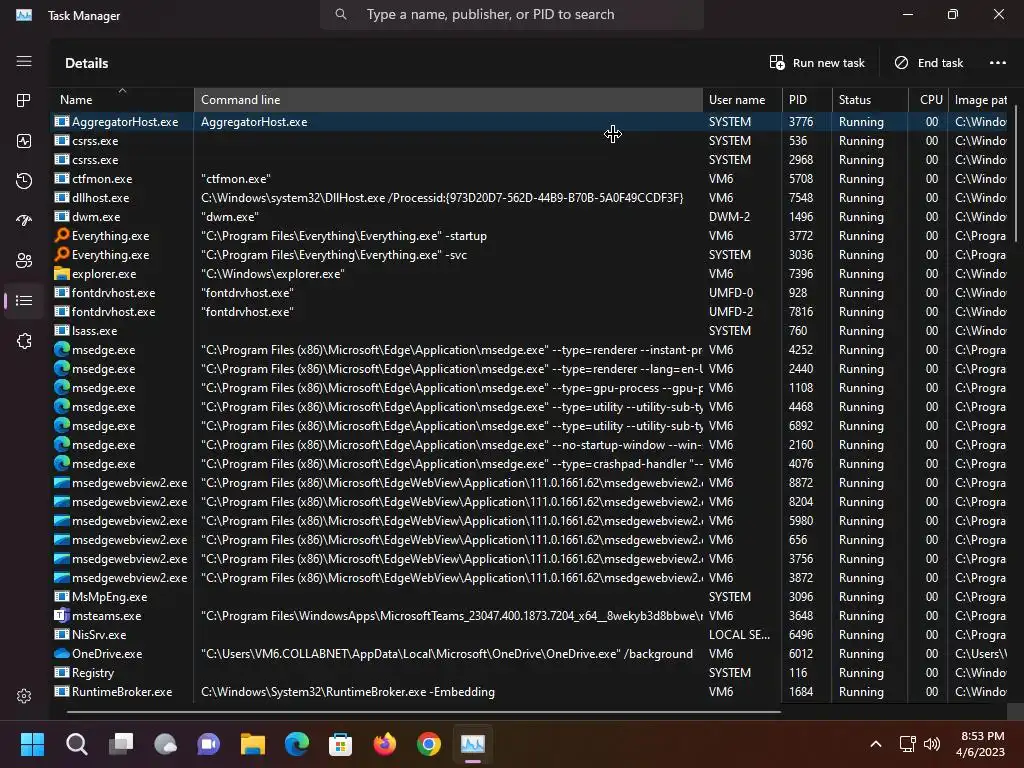Open Task View from taskbar
This screenshot has width=1024, height=768.
[121, 744]
